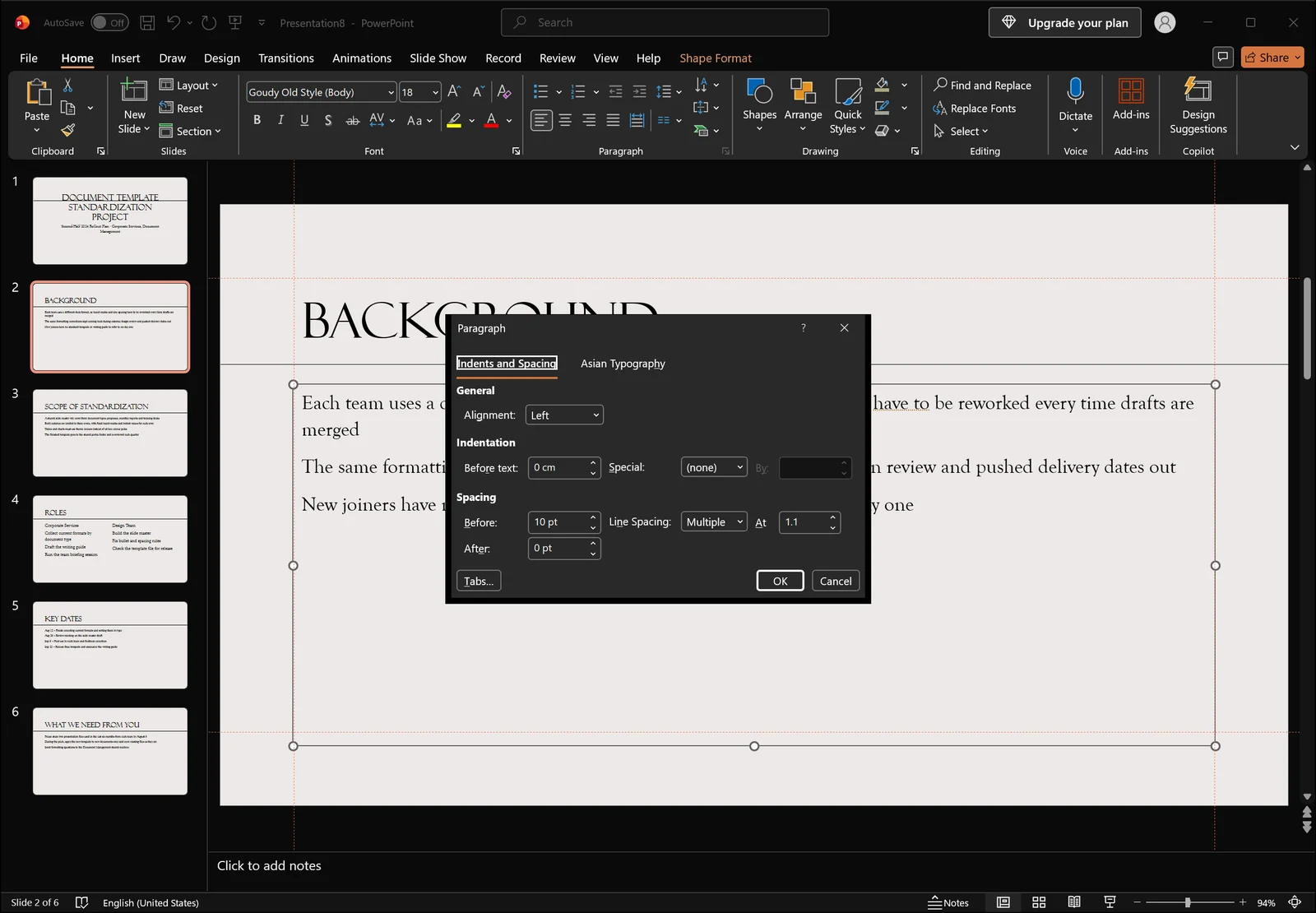Right align text icon
Image resolution: width=1316 pixels, height=913 pixels.
589,120
